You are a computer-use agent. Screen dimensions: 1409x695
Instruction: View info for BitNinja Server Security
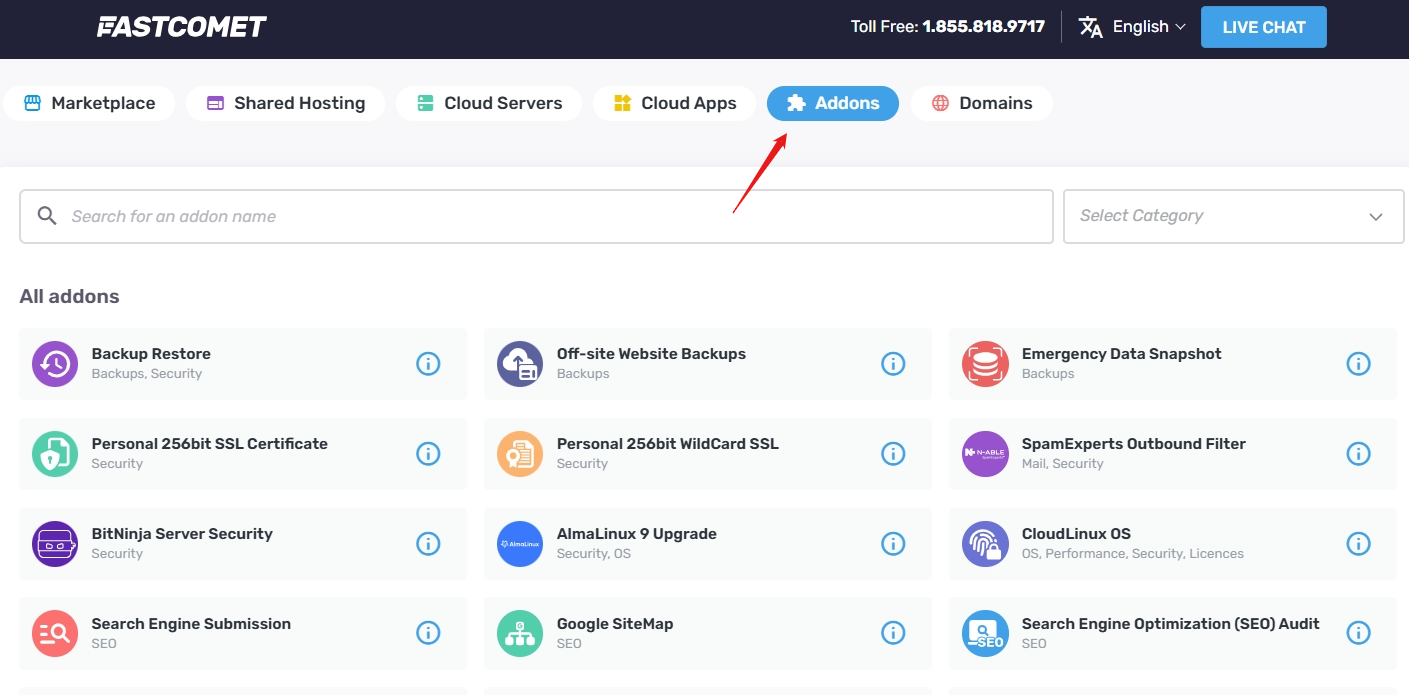point(428,544)
